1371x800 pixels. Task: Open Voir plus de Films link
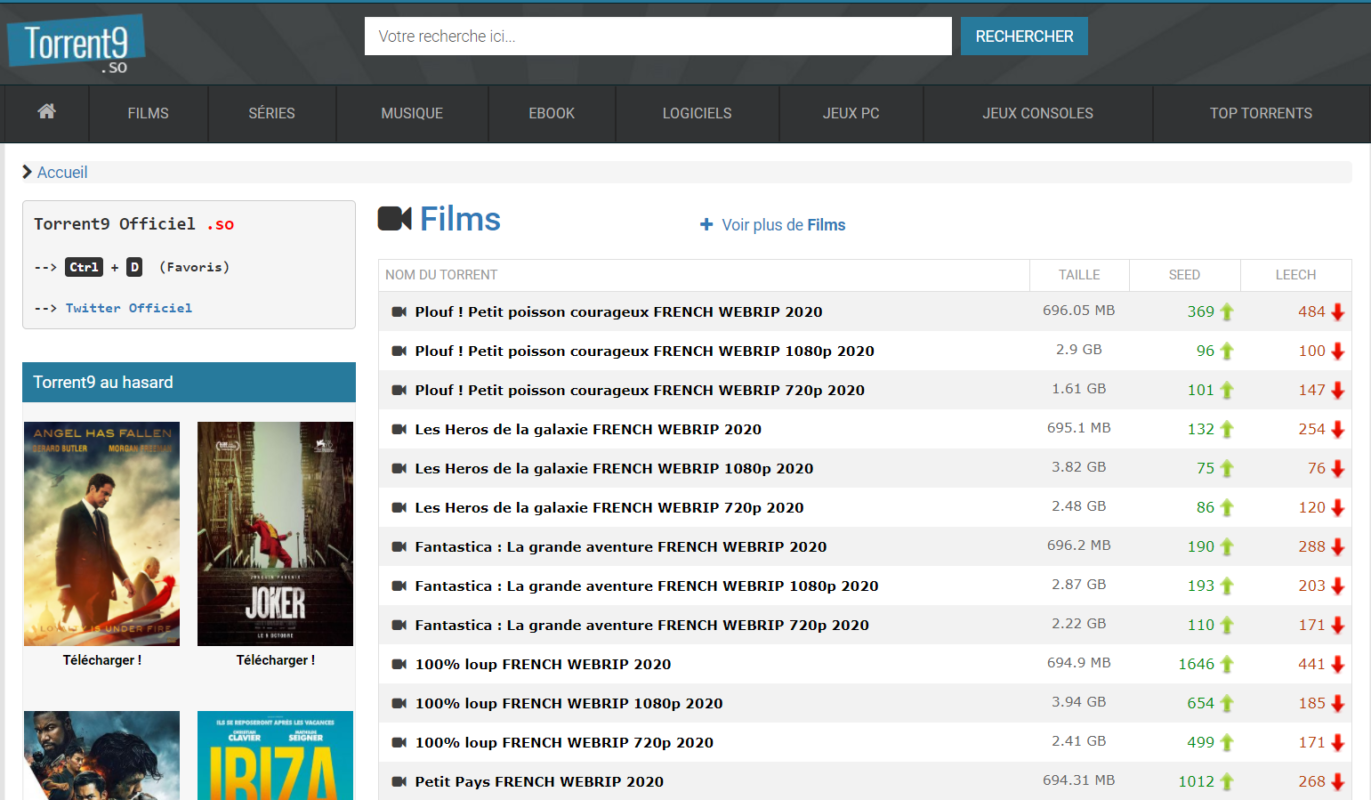(x=784, y=225)
